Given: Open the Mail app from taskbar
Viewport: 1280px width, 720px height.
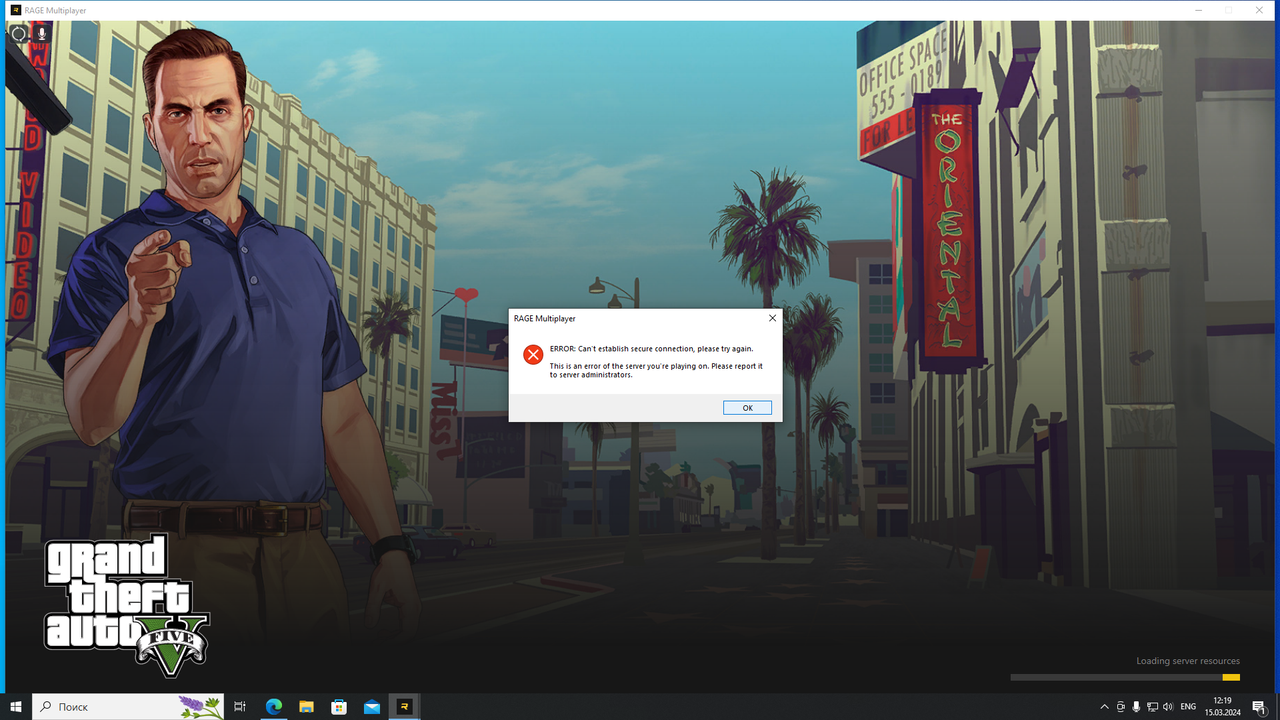Looking at the screenshot, I should tap(372, 707).
